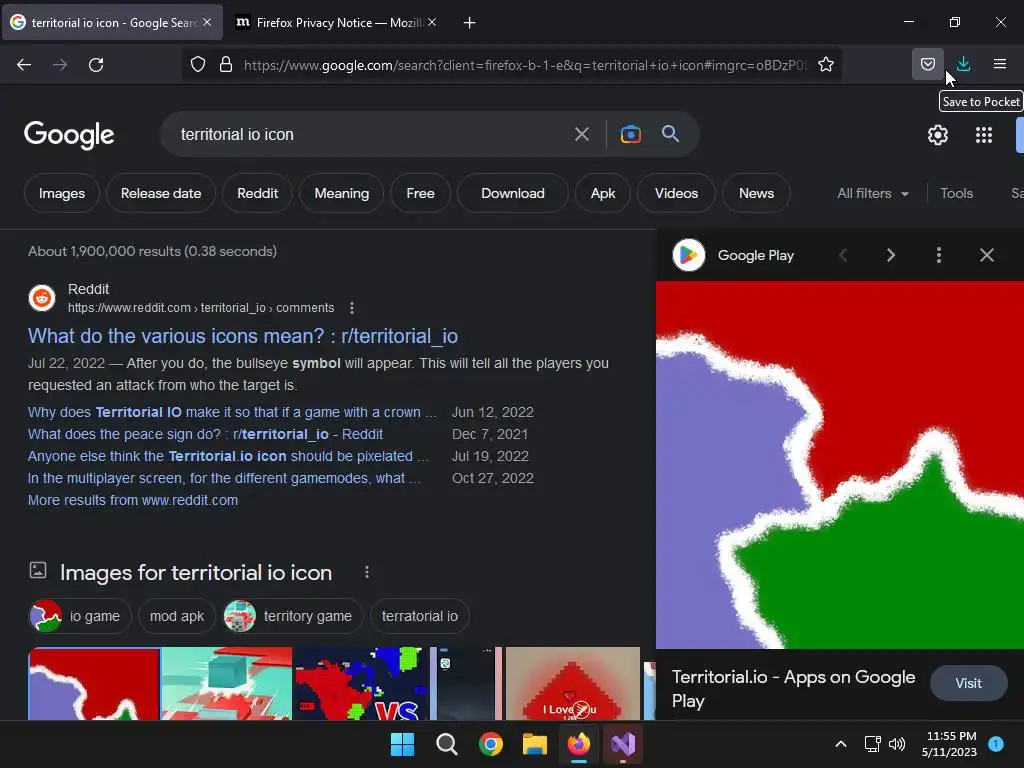Open More results from www.reddit.com
1024x768 pixels.
click(133, 500)
